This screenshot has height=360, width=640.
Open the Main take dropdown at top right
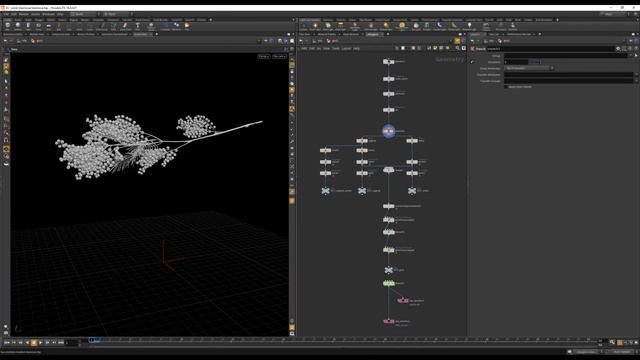(614, 14)
